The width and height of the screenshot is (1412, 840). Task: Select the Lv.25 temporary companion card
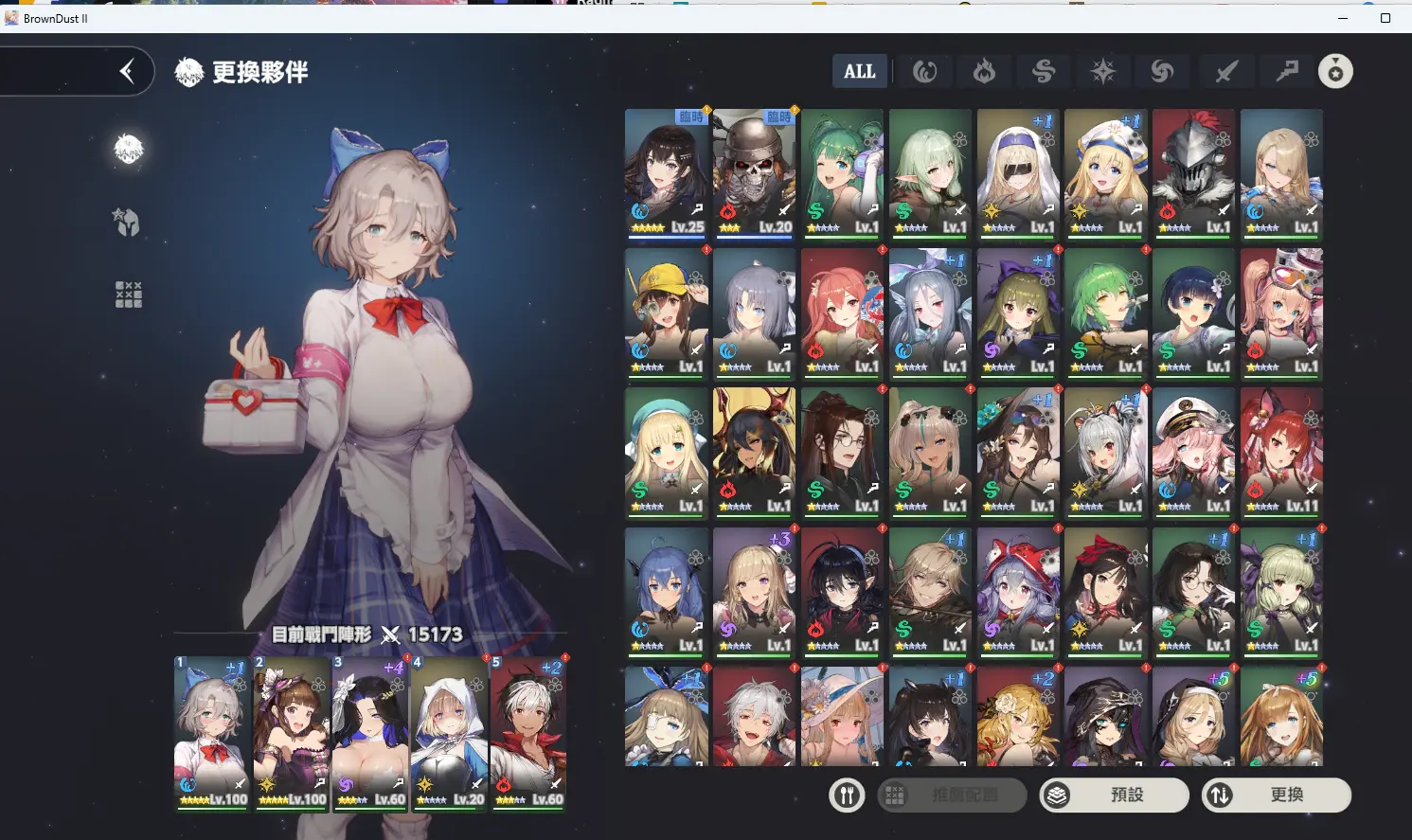[x=666, y=173]
